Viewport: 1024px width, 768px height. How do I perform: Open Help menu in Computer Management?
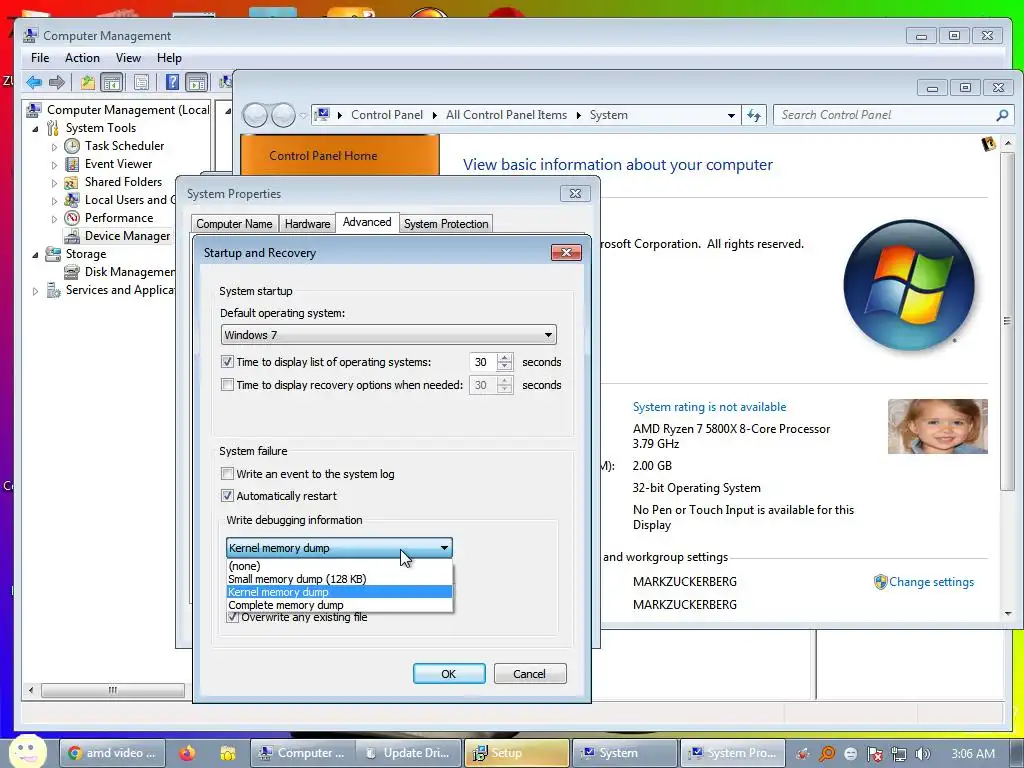169,58
